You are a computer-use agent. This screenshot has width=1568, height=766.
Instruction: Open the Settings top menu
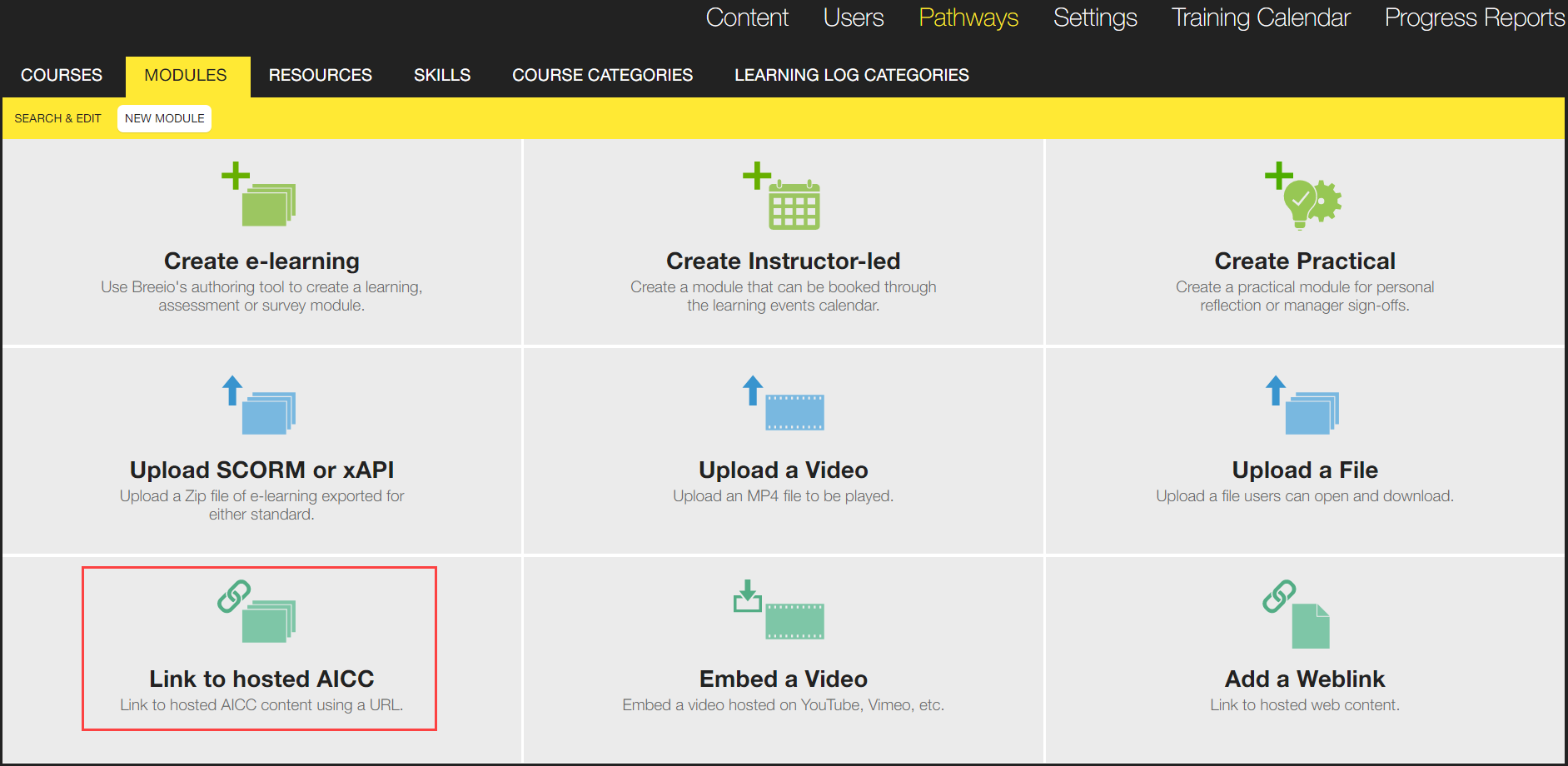coord(1095,17)
